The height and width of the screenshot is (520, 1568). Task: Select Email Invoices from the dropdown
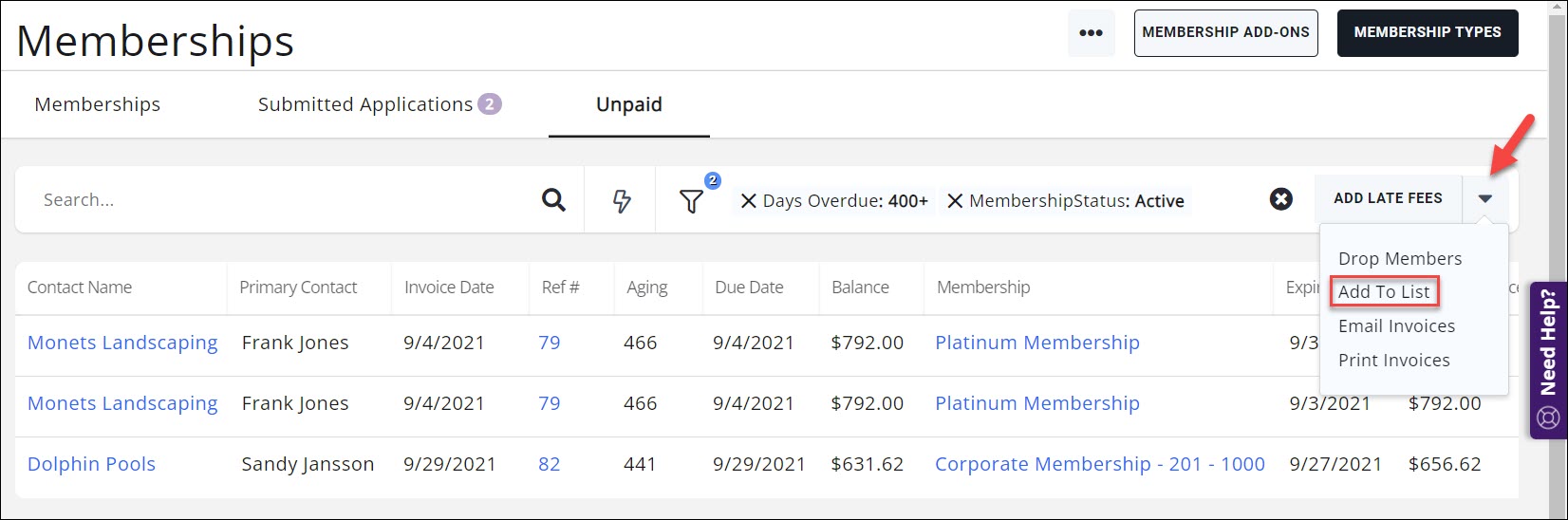pyautogui.click(x=1396, y=326)
